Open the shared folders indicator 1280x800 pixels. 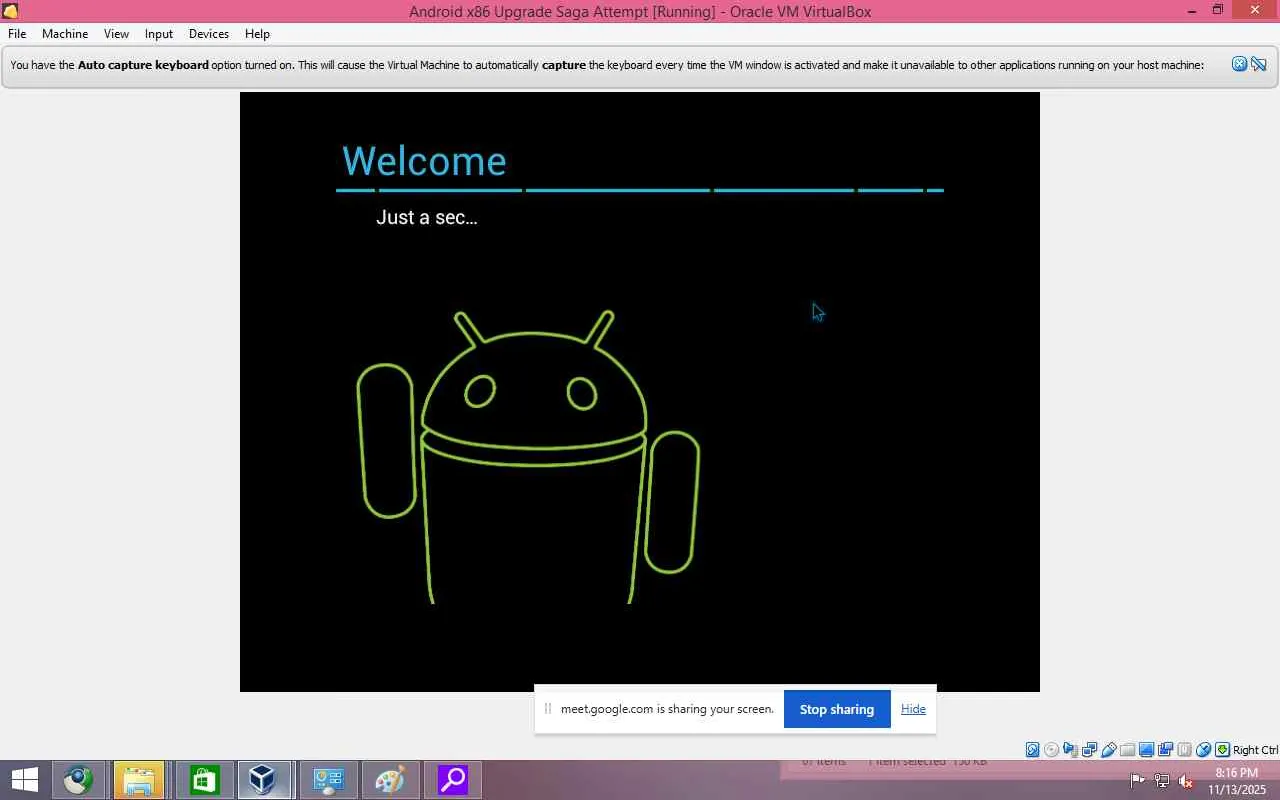pyautogui.click(x=1127, y=750)
